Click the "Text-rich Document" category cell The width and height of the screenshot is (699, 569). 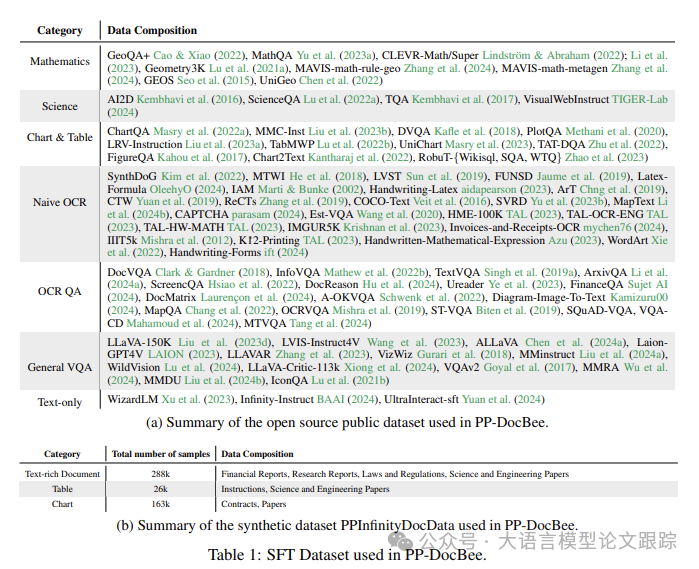(x=62, y=474)
